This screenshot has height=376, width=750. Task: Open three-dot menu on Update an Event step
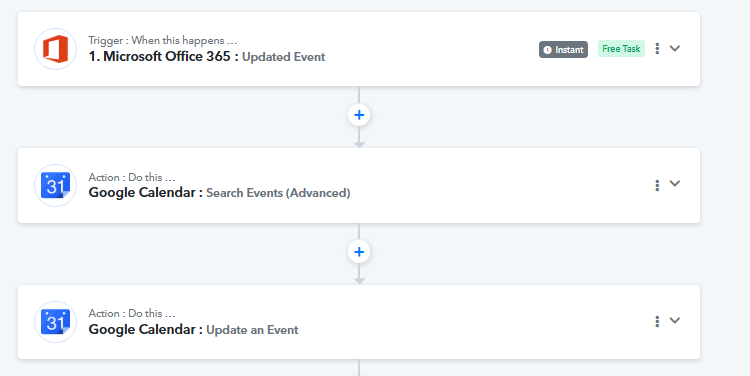[x=657, y=321]
